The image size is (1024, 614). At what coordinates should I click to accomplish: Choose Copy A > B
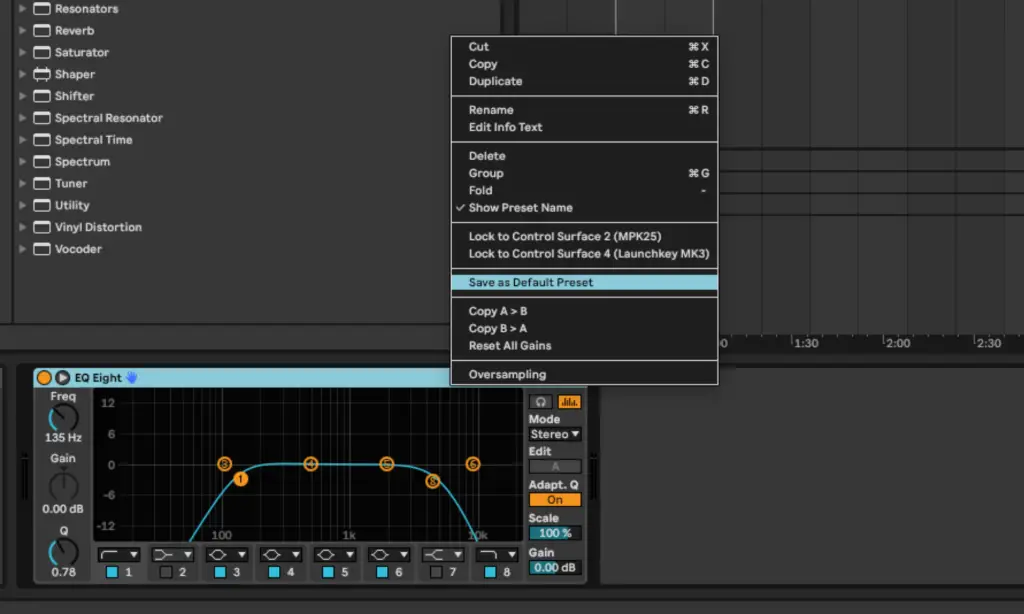[x=584, y=312]
